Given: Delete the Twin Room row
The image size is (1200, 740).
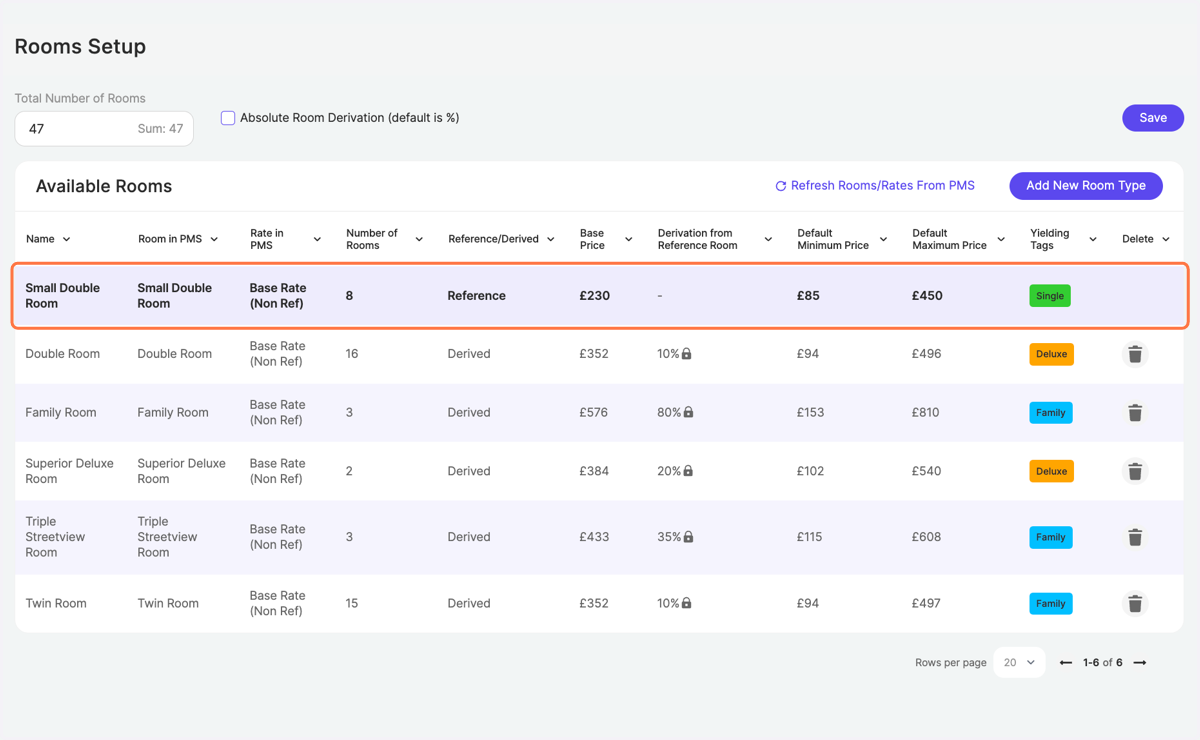Looking at the screenshot, I should click(1135, 603).
